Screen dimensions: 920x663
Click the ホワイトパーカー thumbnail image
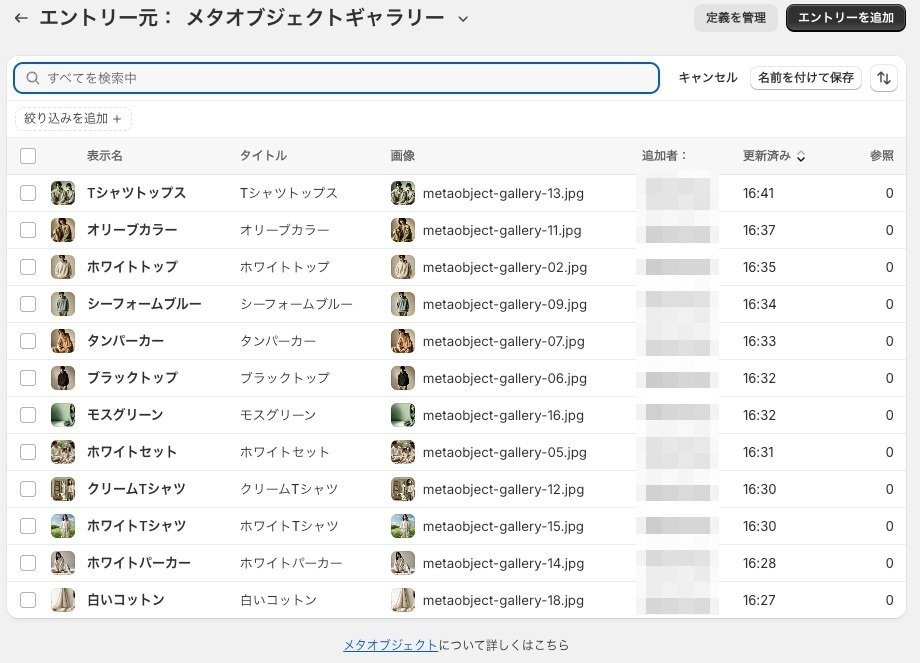(63, 563)
